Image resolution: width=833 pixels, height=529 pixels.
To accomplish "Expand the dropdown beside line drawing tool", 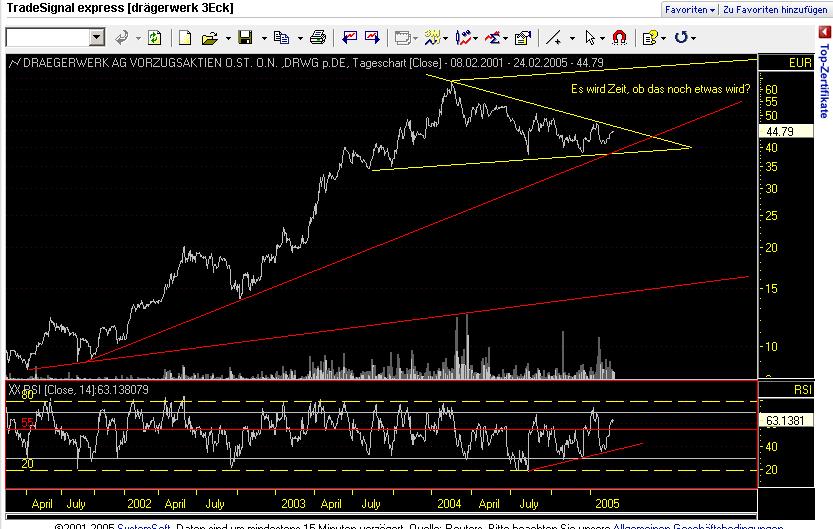I will 572,38.
